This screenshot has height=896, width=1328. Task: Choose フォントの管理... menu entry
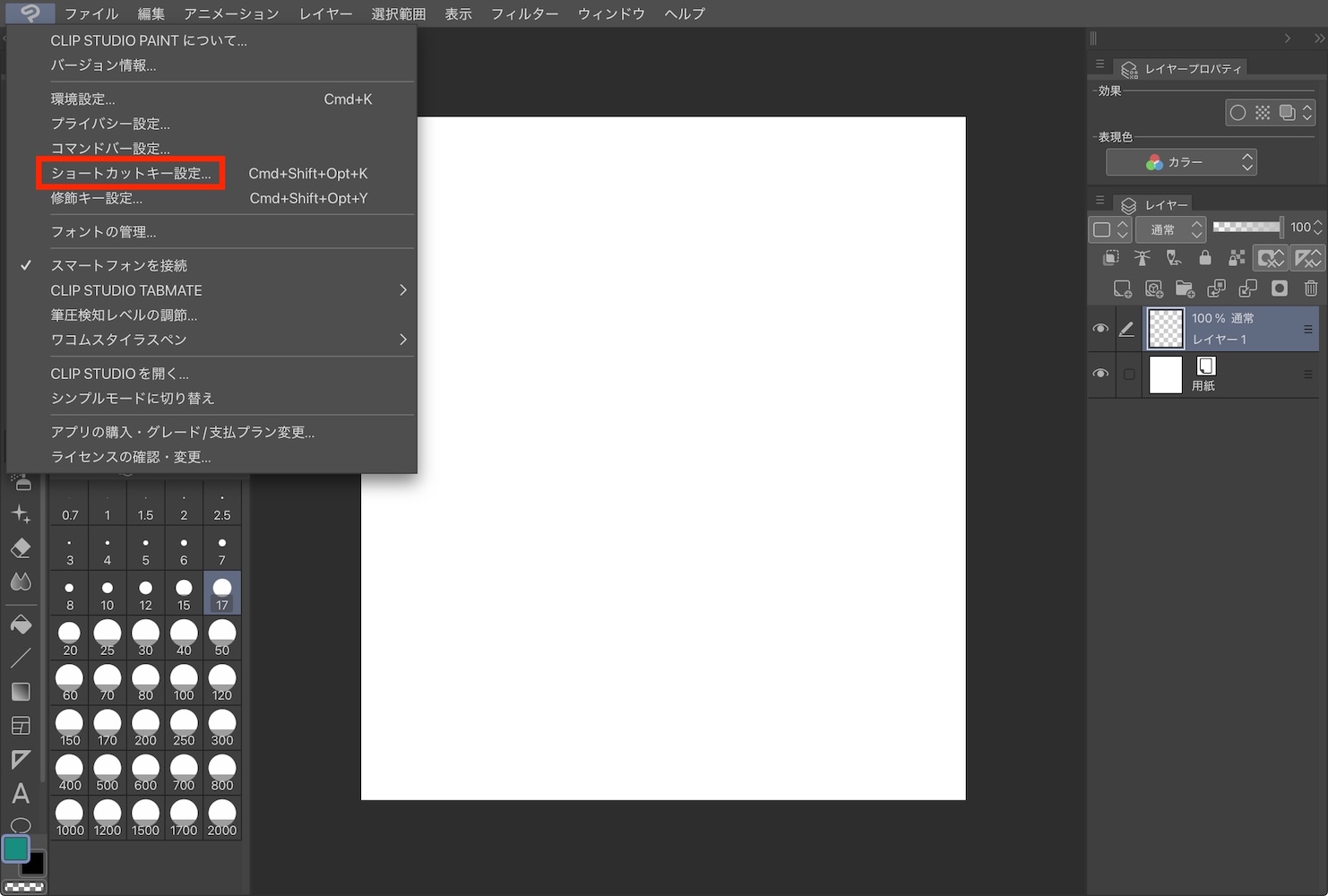(x=211, y=232)
